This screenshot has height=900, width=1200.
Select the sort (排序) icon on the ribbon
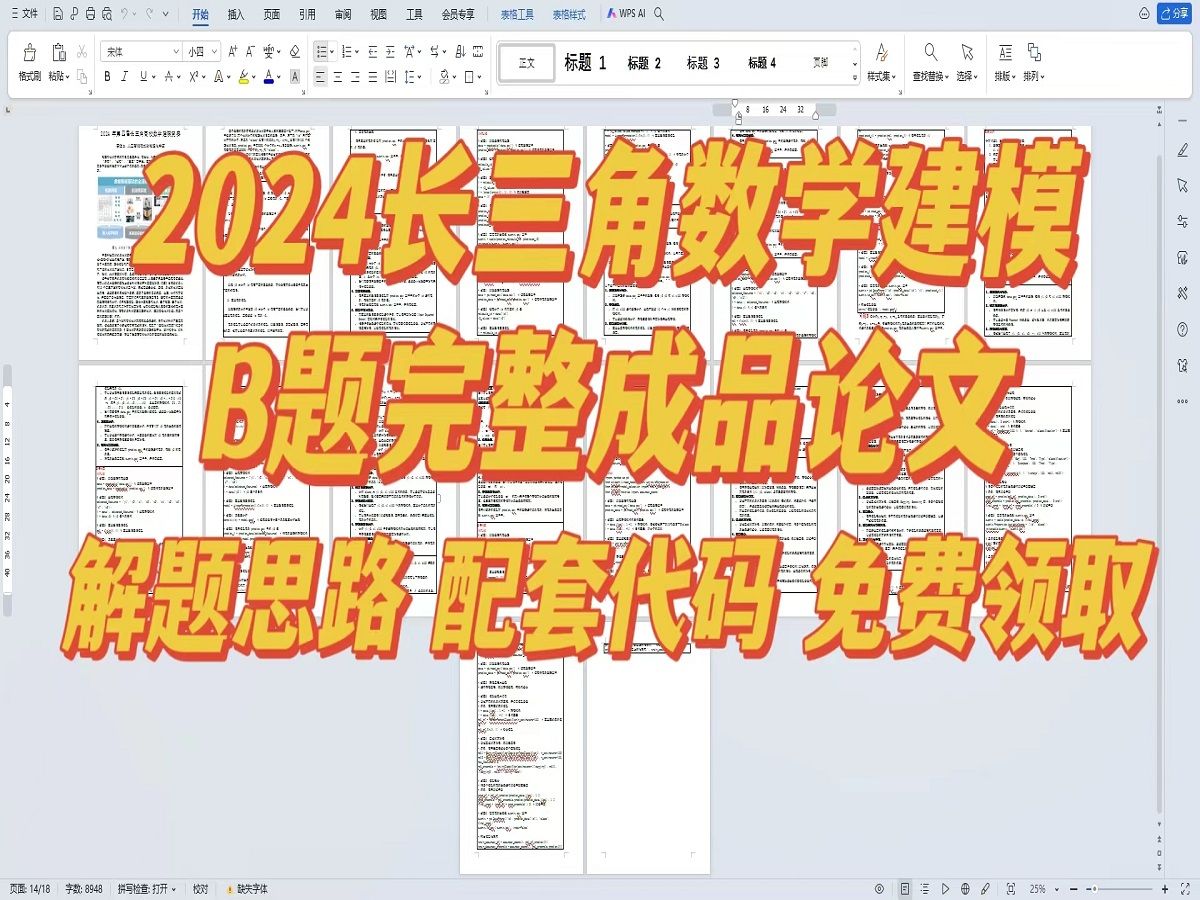[x=460, y=50]
